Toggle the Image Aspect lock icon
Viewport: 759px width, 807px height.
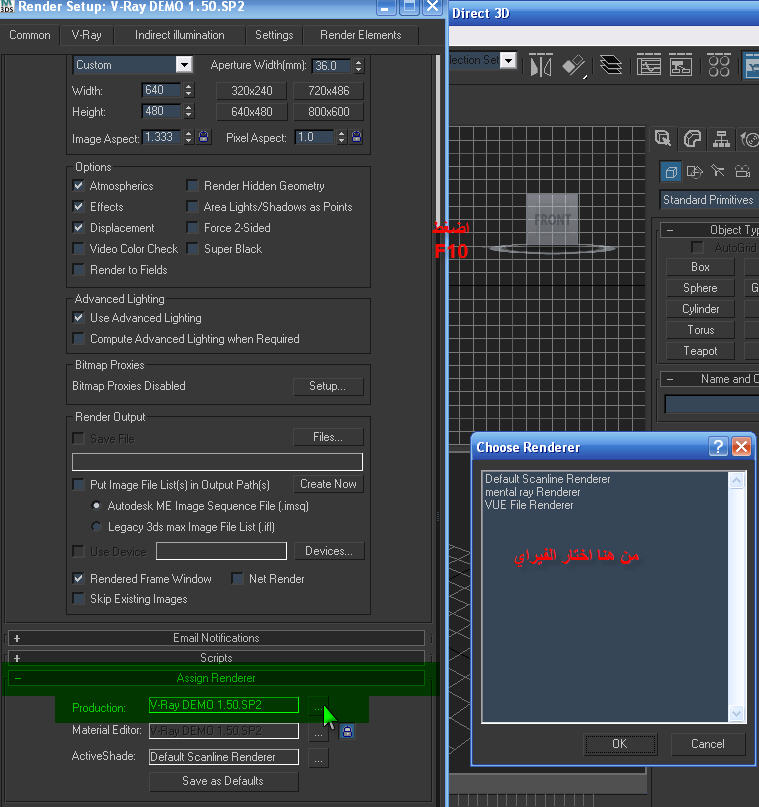pyautogui.click(x=204, y=137)
